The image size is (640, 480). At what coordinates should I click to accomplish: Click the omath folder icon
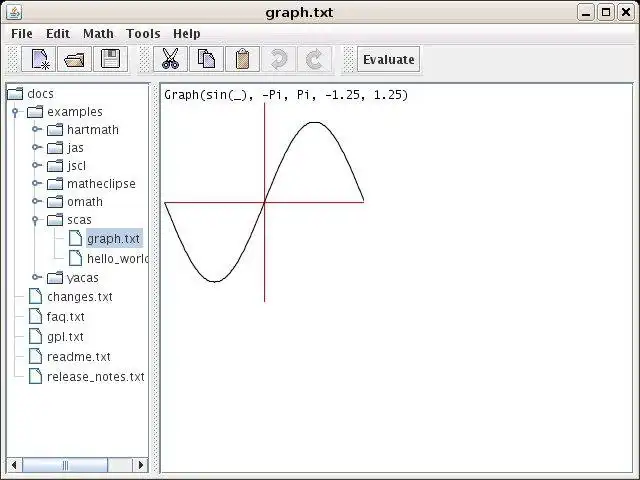coord(55,202)
